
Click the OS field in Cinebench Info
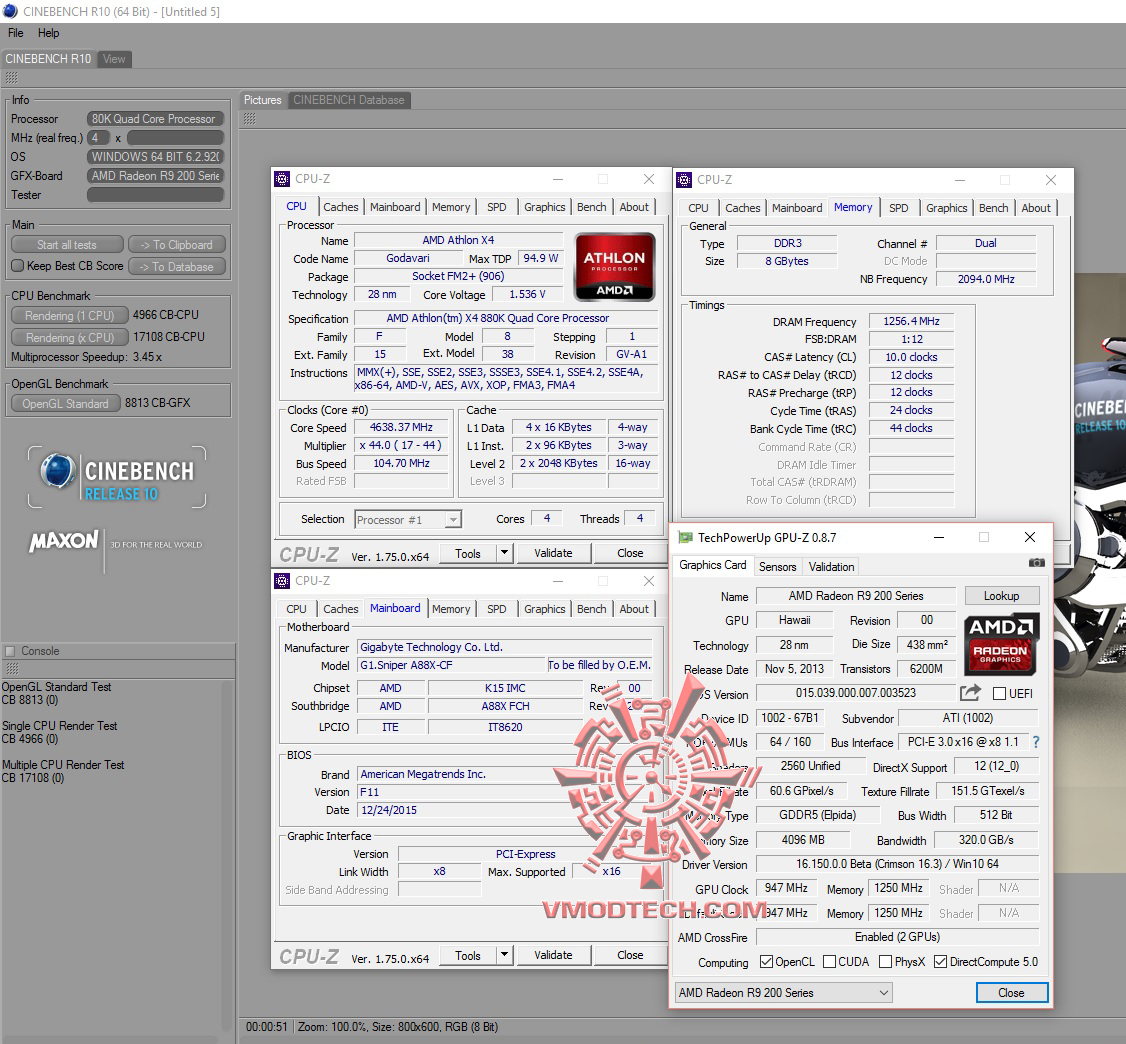coord(155,157)
